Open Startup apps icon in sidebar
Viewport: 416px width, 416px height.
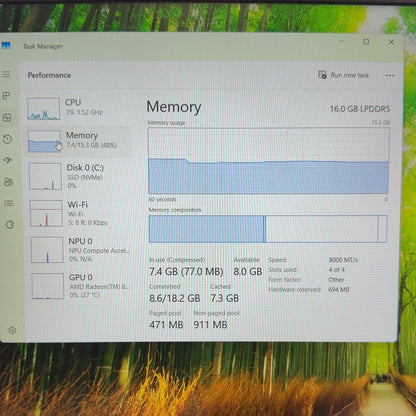tap(8, 160)
